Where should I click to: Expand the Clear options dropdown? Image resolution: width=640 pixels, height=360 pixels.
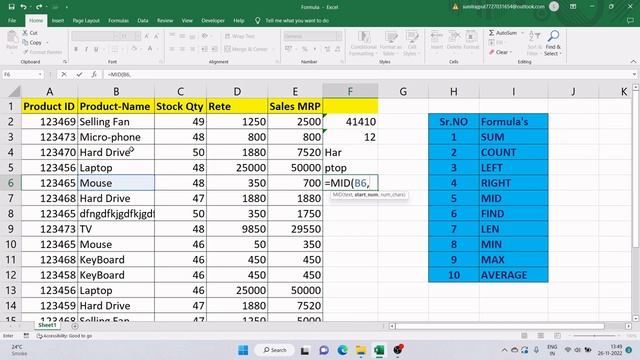tap(511, 52)
